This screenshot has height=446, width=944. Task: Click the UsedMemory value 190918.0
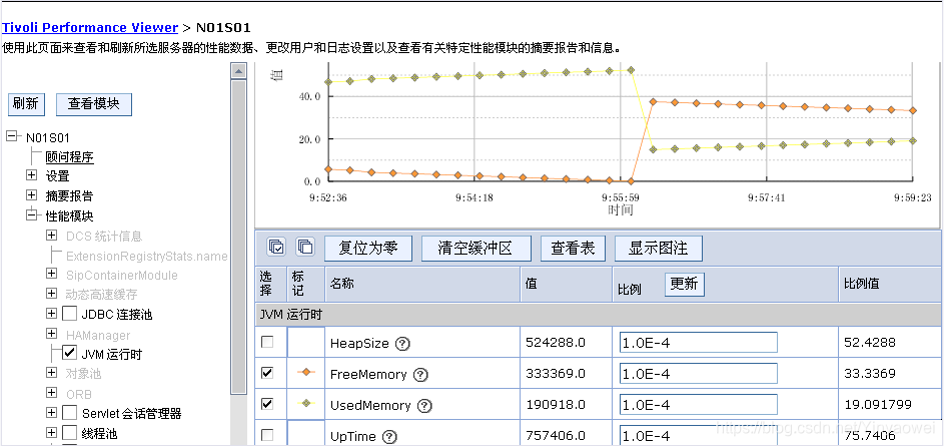tap(555, 406)
